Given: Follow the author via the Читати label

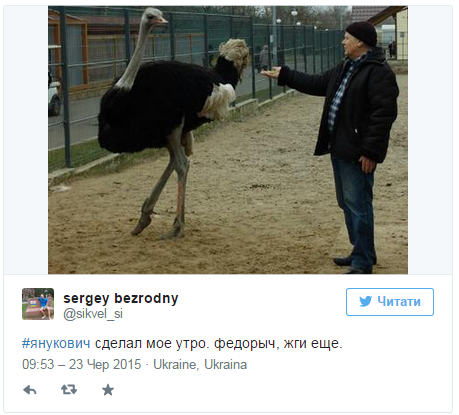Looking at the screenshot, I should pos(399,302).
